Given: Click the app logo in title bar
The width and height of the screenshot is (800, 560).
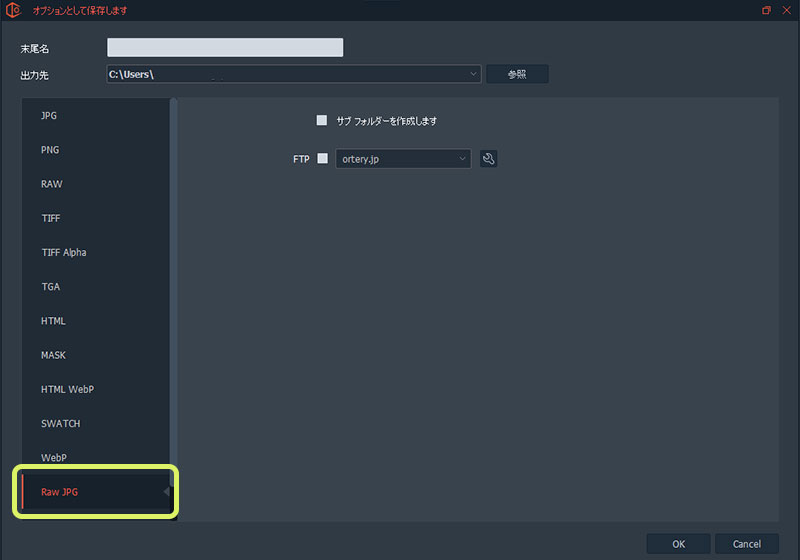Looking at the screenshot, I should pyautogui.click(x=14, y=10).
